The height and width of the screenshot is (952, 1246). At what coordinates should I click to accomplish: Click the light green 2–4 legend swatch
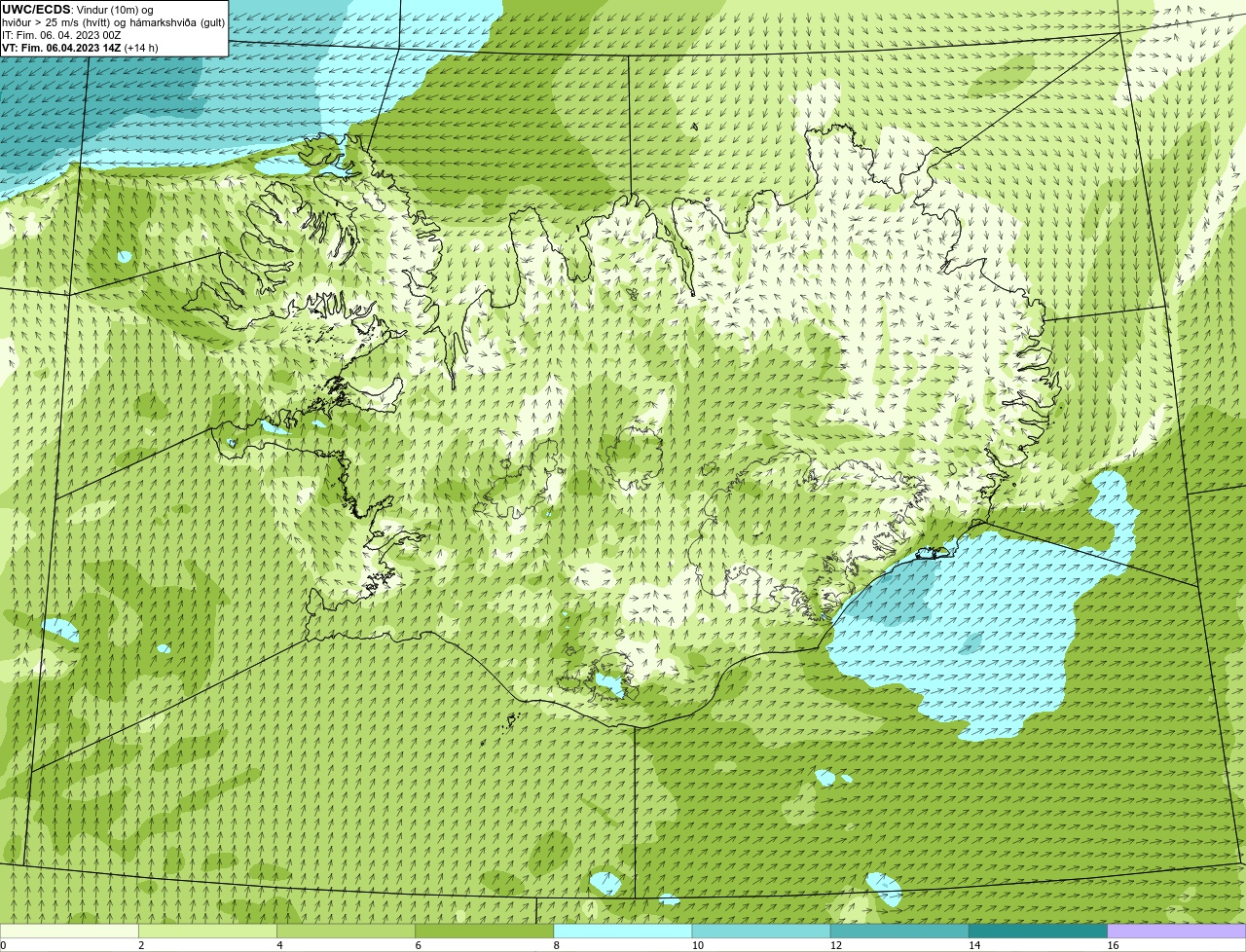click(x=207, y=932)
